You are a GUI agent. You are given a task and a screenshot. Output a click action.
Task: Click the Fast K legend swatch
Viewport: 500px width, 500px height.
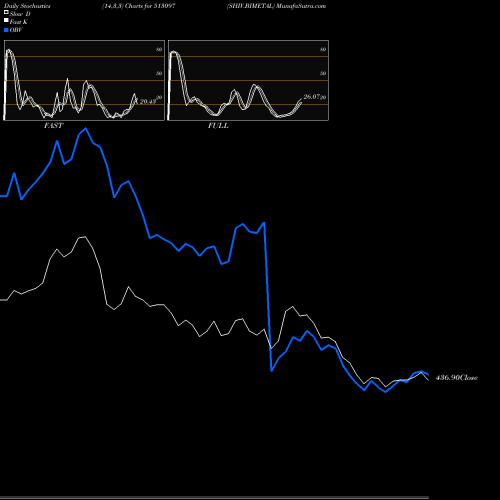pos(6,21)
